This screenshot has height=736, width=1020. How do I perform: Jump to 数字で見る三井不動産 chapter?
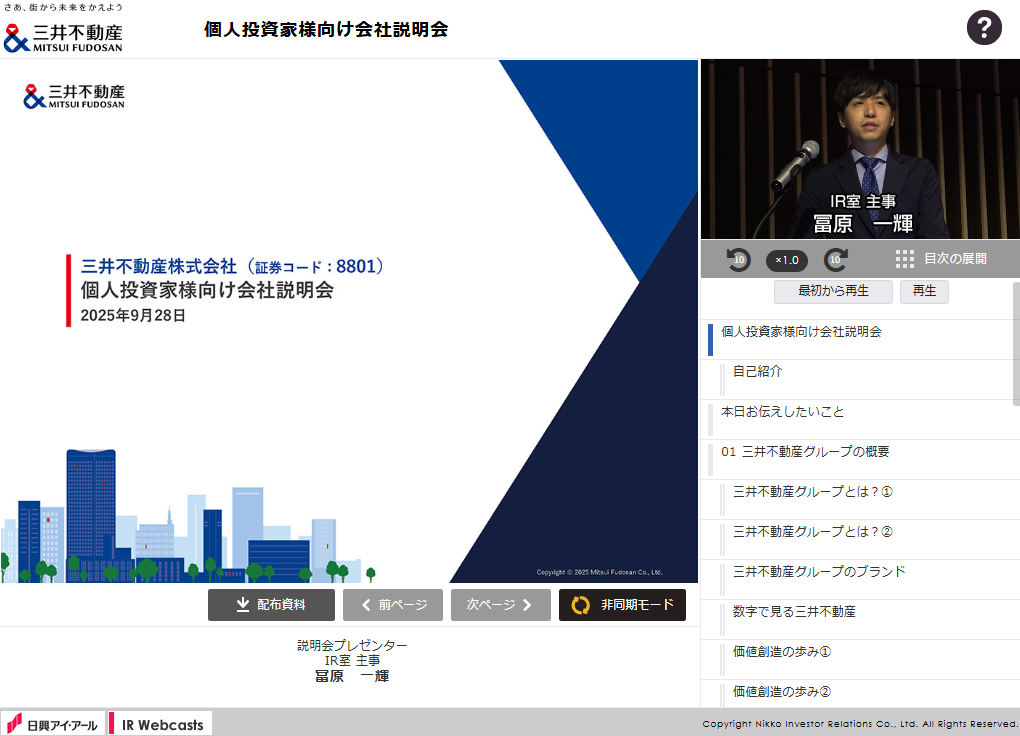click(794, 612)
